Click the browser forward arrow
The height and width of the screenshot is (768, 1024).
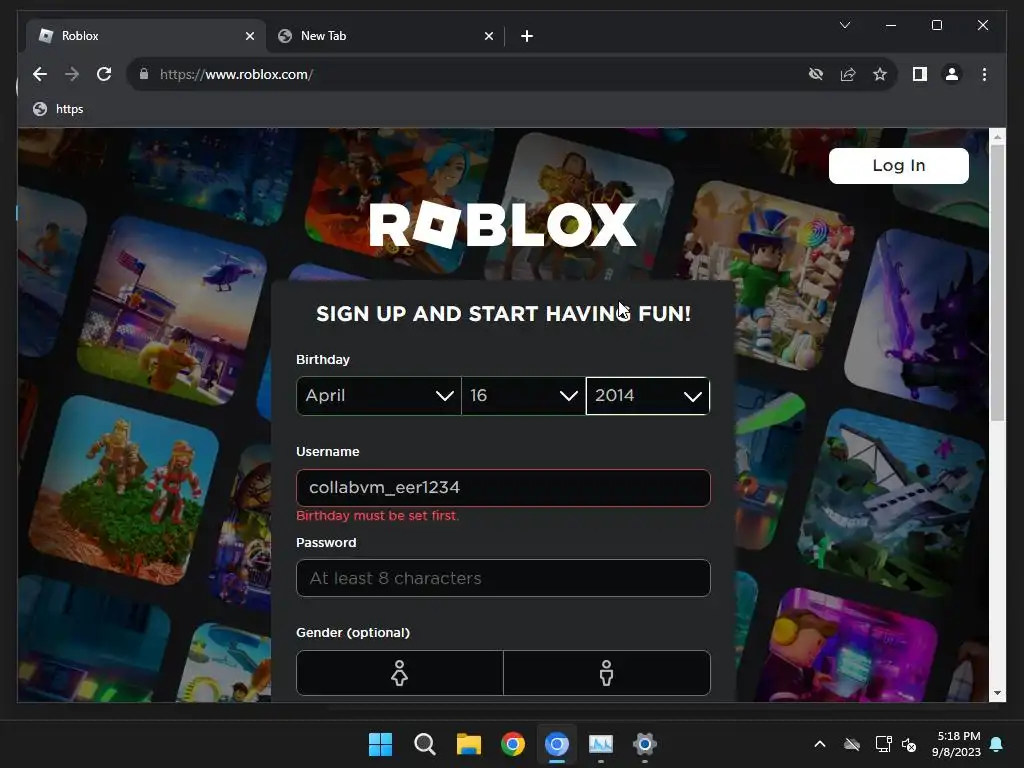pyautogui.click(x=72, y=74)
